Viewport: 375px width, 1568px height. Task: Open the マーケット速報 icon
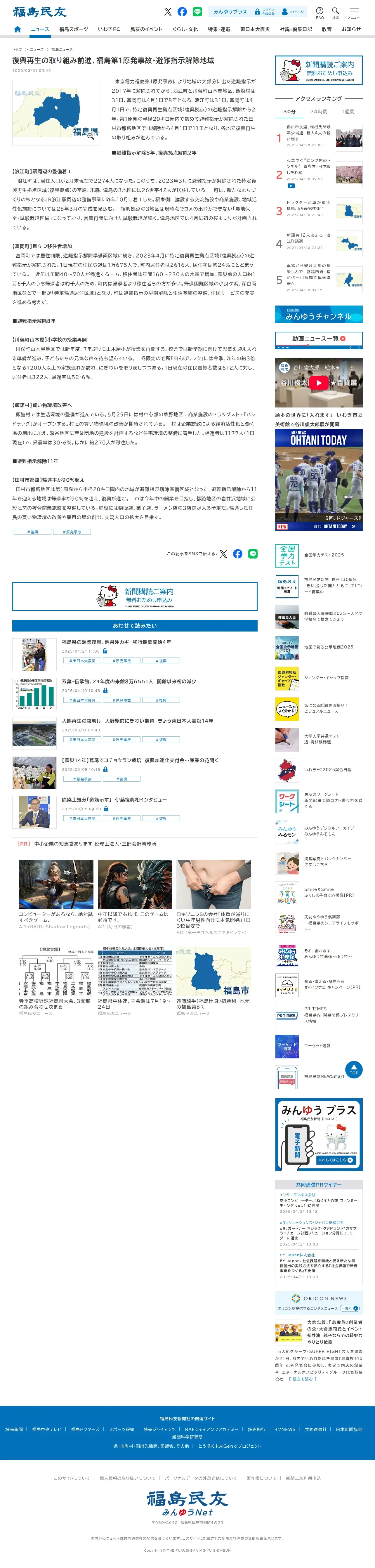(x=287, y=1046)
